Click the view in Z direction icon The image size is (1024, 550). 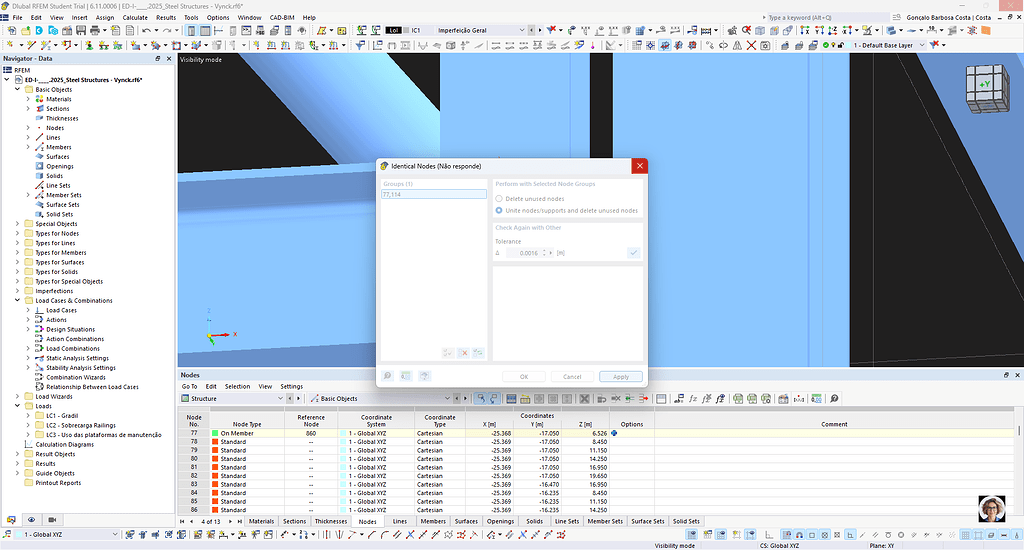click(833, 30)
